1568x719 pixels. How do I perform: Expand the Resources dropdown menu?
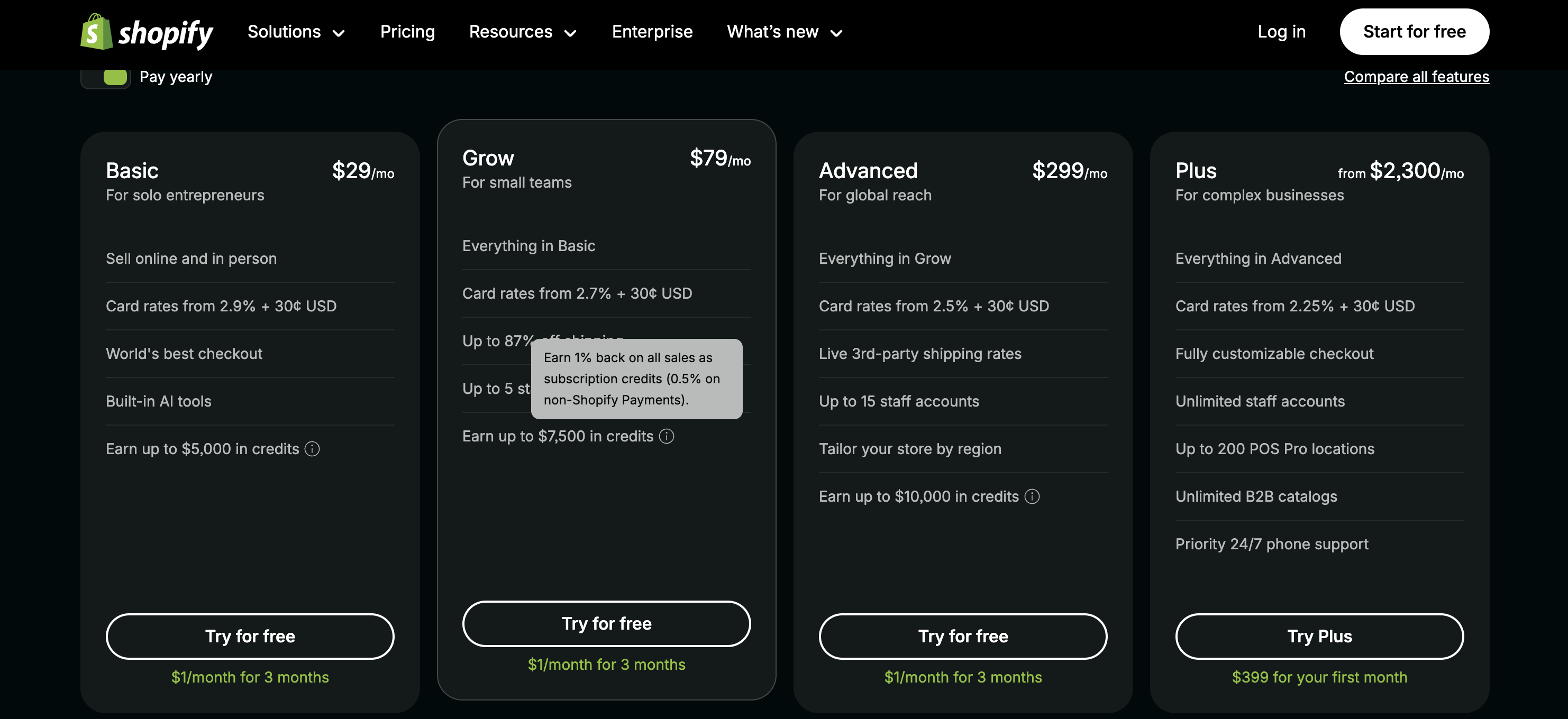(x=523, y=32)
